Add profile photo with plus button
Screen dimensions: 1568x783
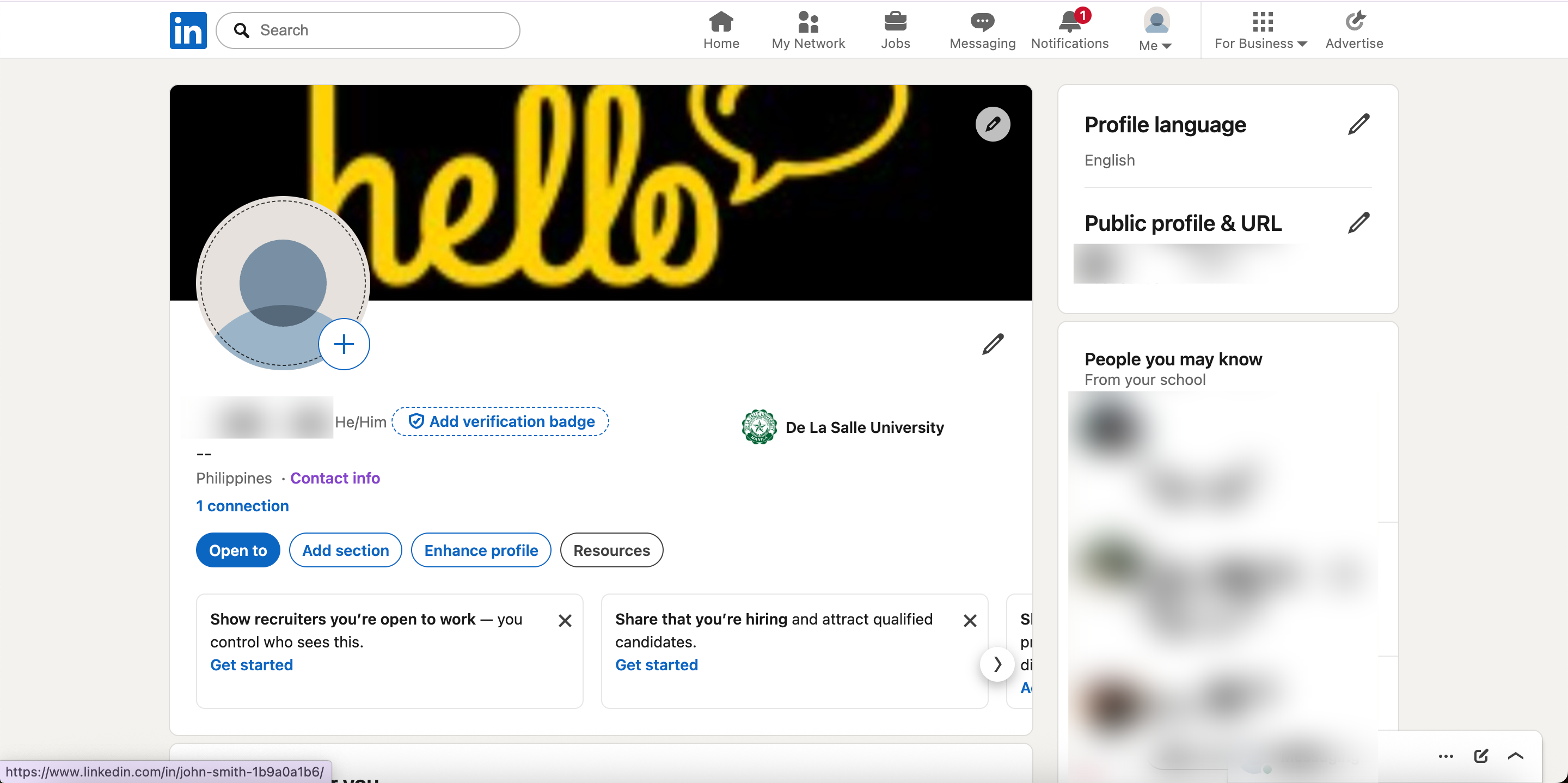pyautogui.click(x=344, y=344)
